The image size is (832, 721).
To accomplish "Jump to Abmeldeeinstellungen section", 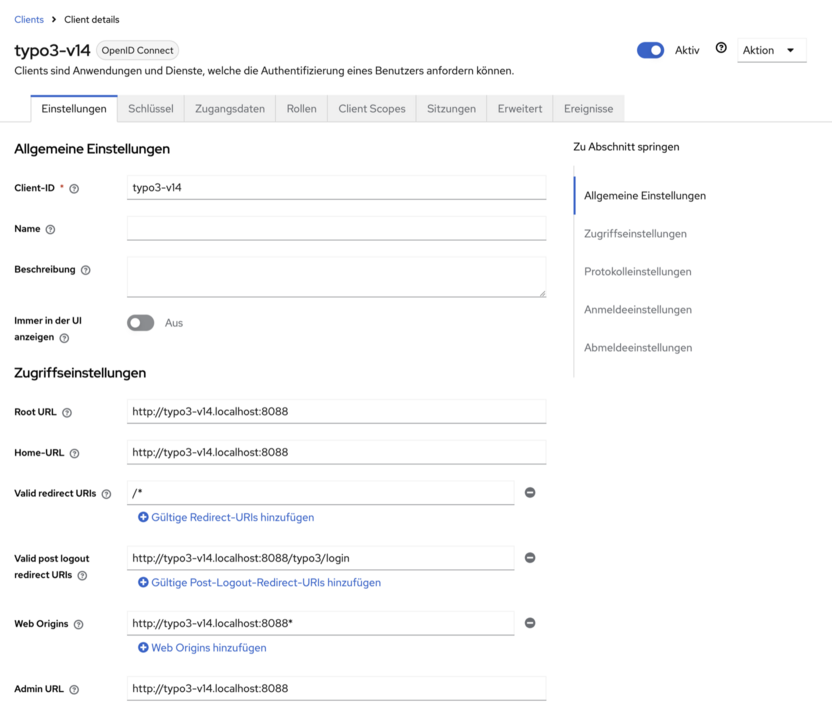I will point(638,348).
